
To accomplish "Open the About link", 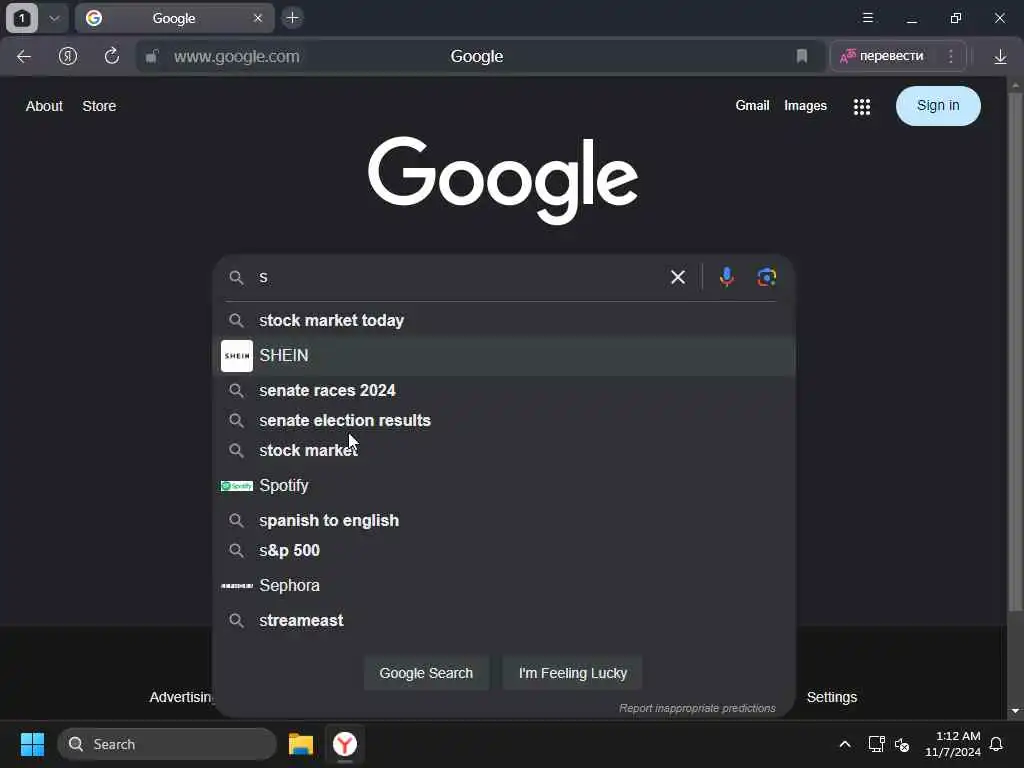I will coord(44,106).
